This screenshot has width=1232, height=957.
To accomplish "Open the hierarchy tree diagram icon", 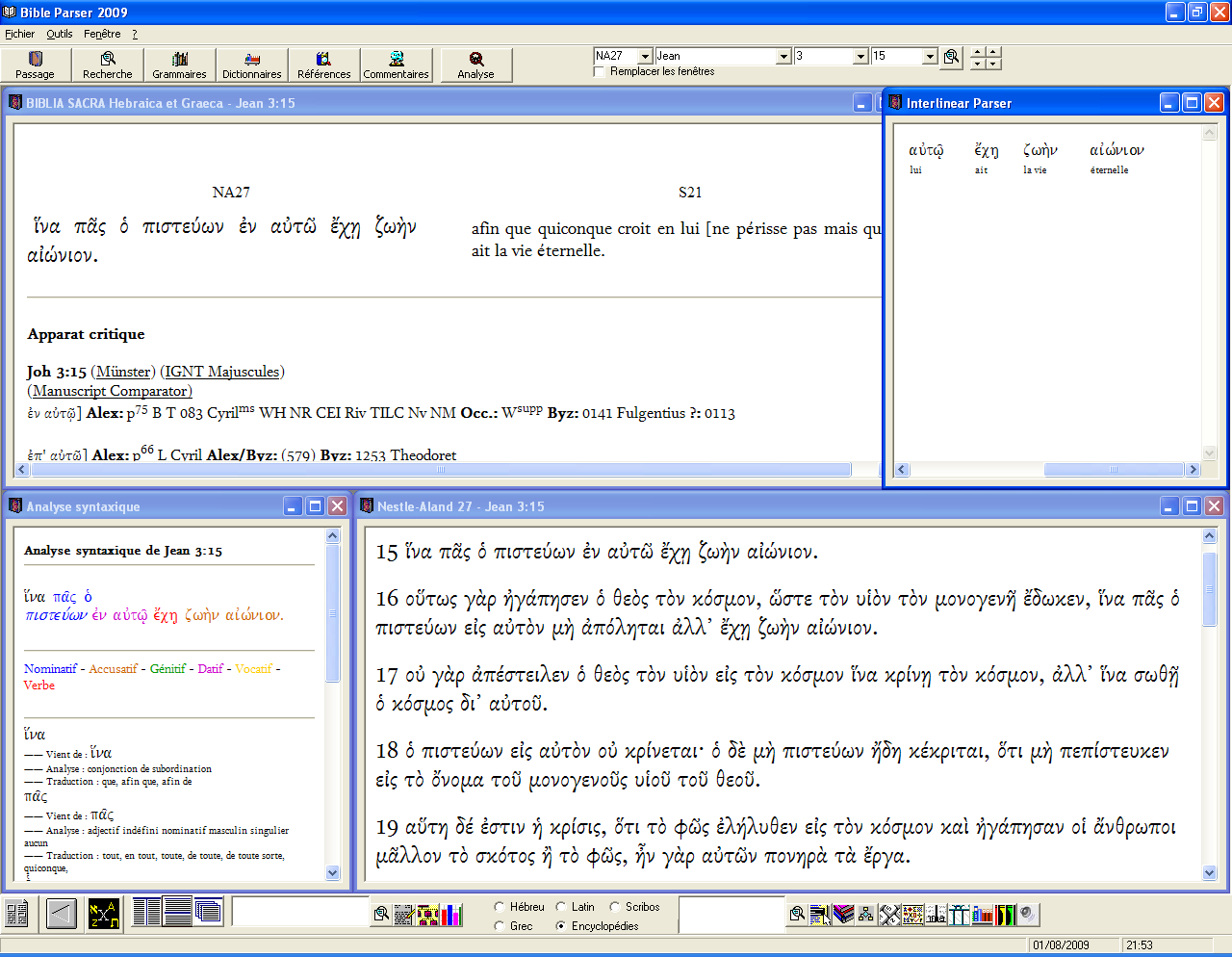I will click(866, 914).
